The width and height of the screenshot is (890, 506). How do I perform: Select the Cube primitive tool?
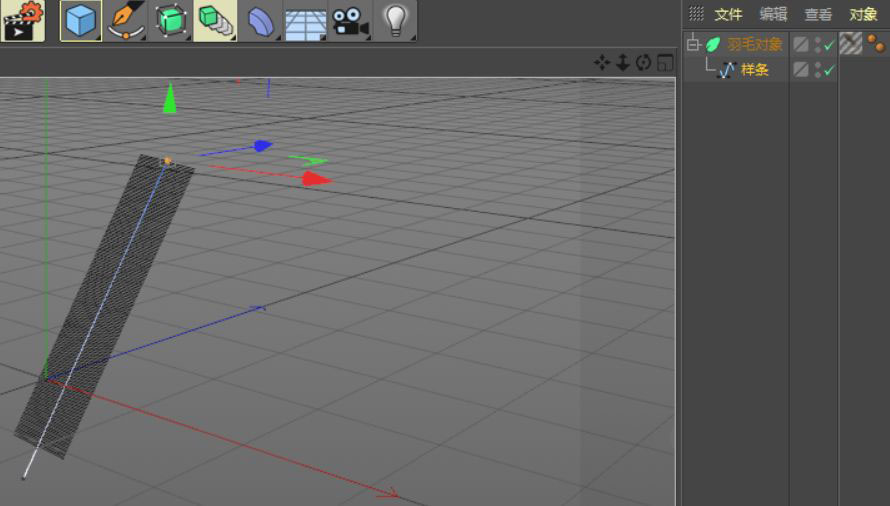[81, 21]
